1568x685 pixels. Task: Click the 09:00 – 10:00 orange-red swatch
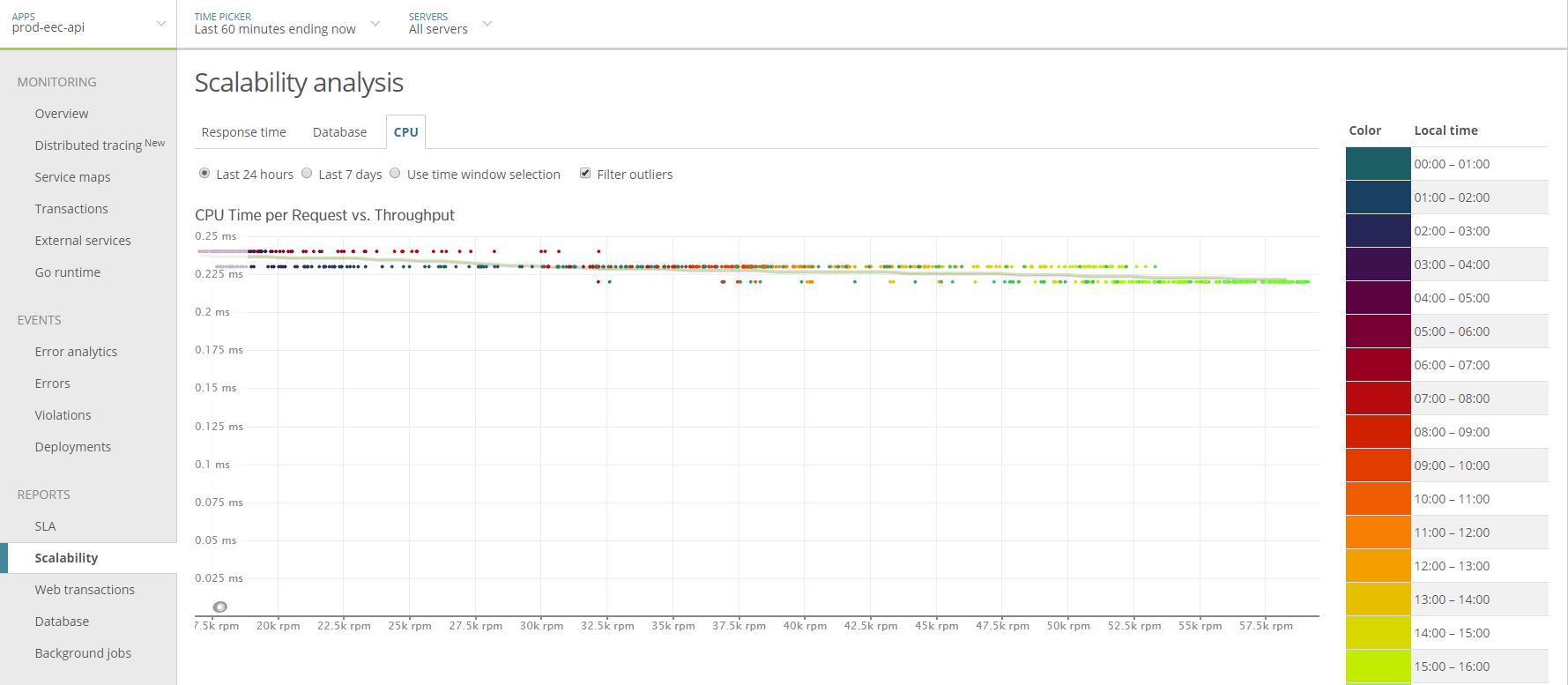[x=1378, y=465]
